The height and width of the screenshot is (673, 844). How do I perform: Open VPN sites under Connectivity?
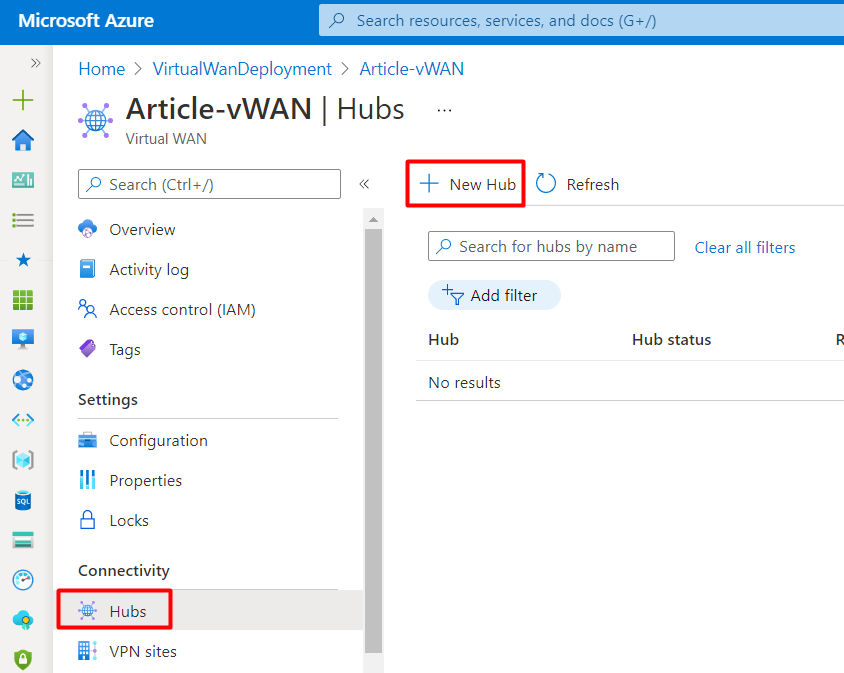click(x=143, y=651)
